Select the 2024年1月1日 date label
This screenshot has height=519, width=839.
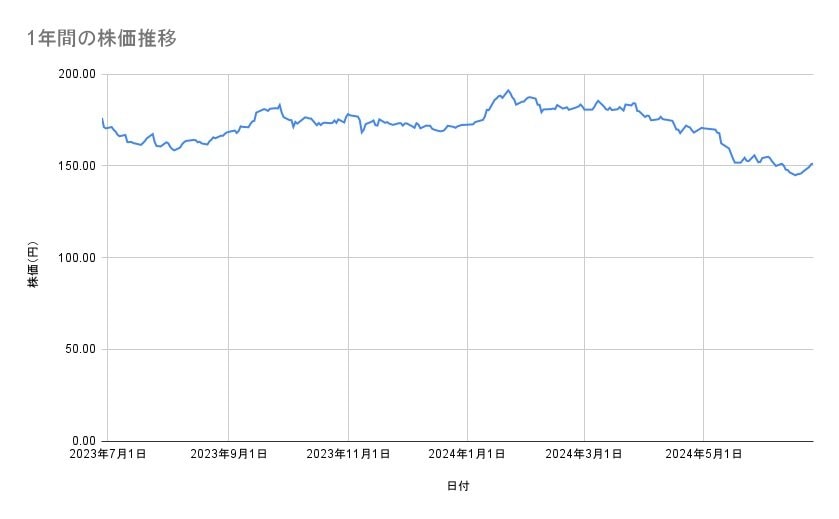point(467,454)
